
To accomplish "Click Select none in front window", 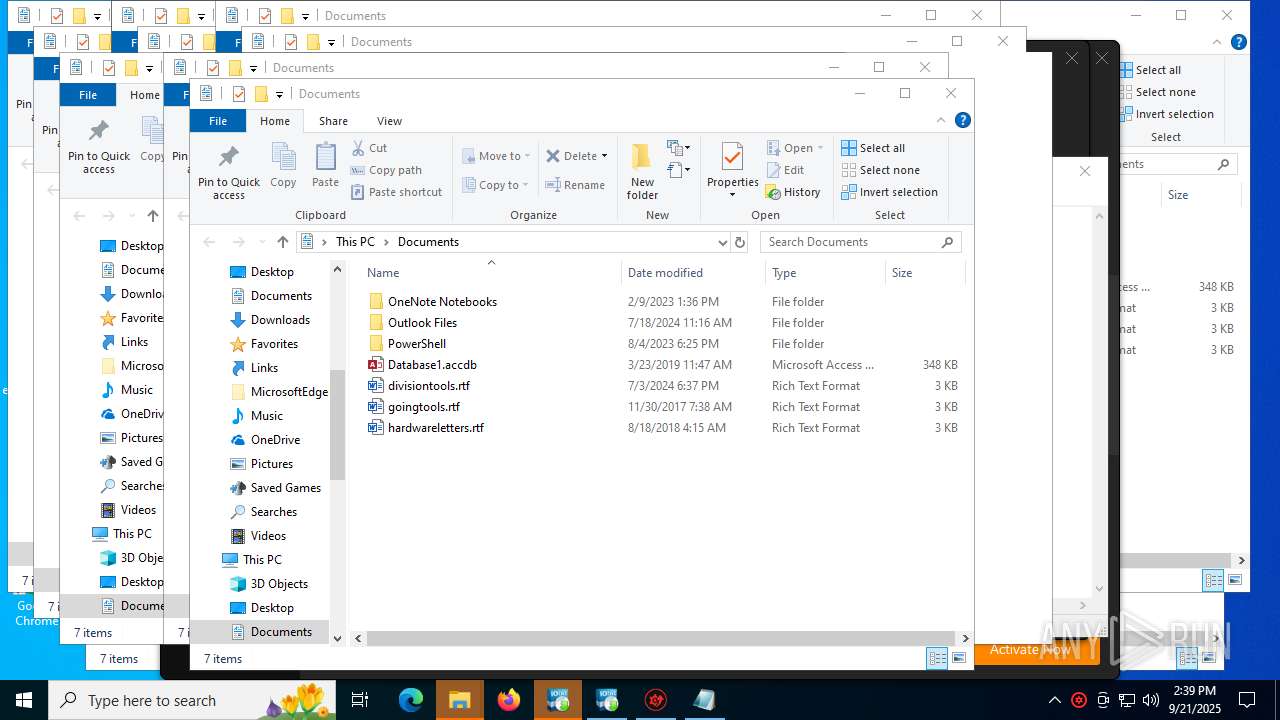I will pos(880,170).
